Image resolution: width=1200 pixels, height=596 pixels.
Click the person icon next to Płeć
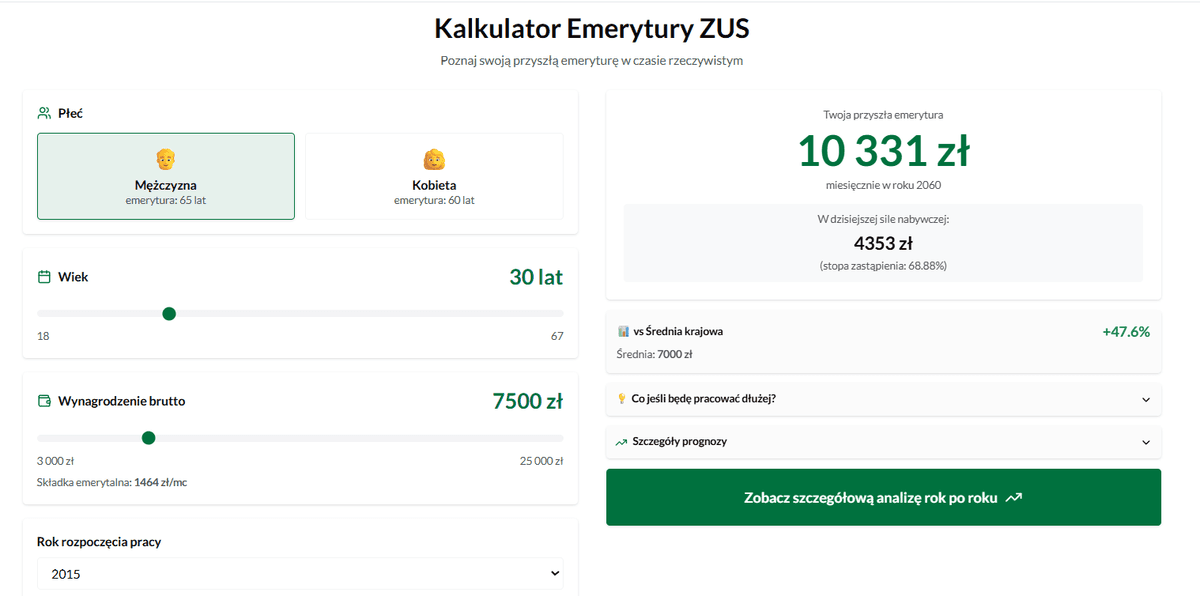point(42,112)
